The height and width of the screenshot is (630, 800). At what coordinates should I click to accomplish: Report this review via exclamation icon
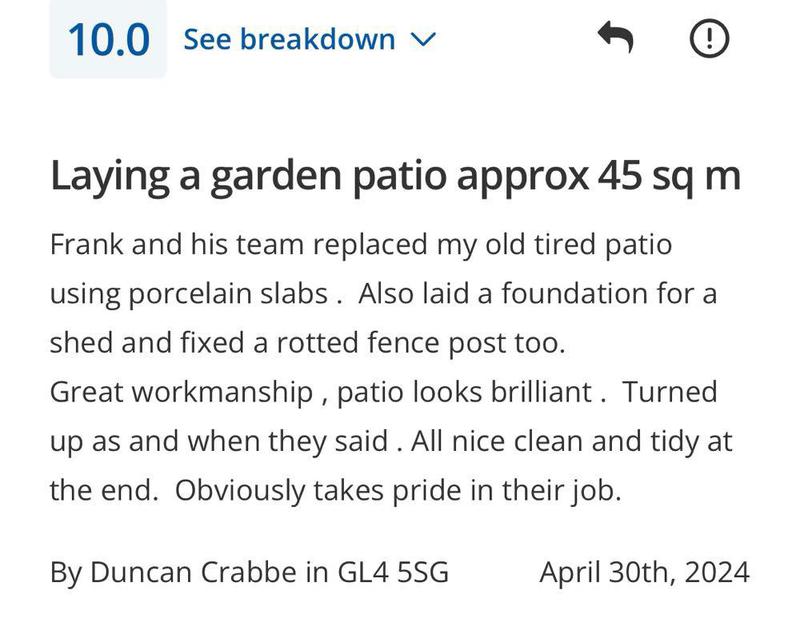(709, 39)
